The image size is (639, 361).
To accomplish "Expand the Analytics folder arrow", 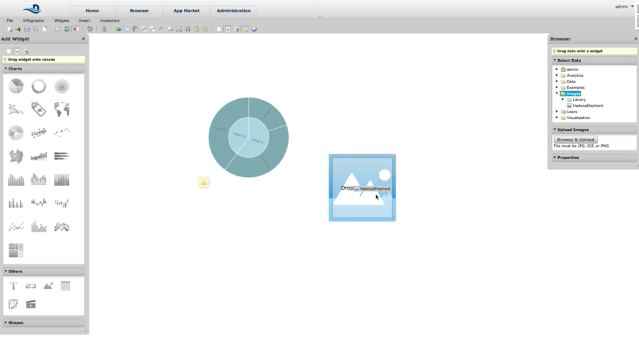I will coord(557,75).
